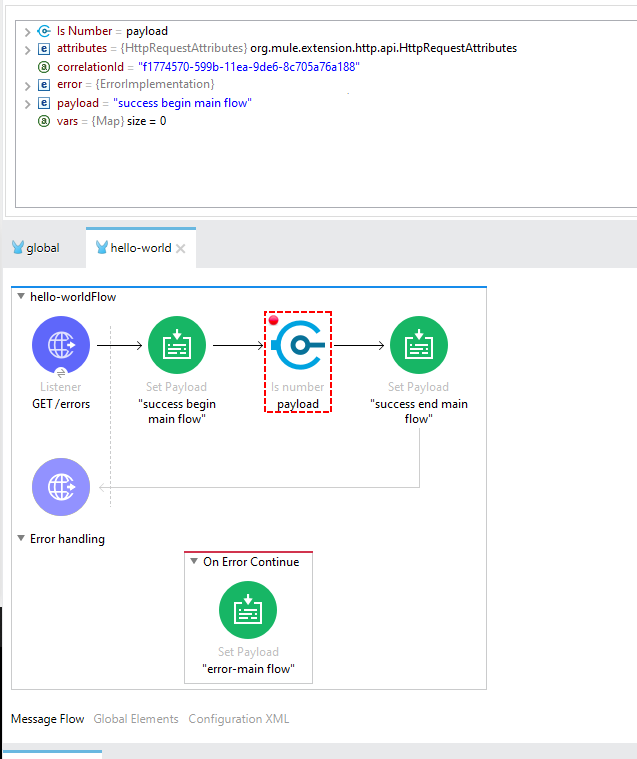Screen dimensions: 637x759
Task: Click the Mule icon on global tab
Action: (18, 247)
